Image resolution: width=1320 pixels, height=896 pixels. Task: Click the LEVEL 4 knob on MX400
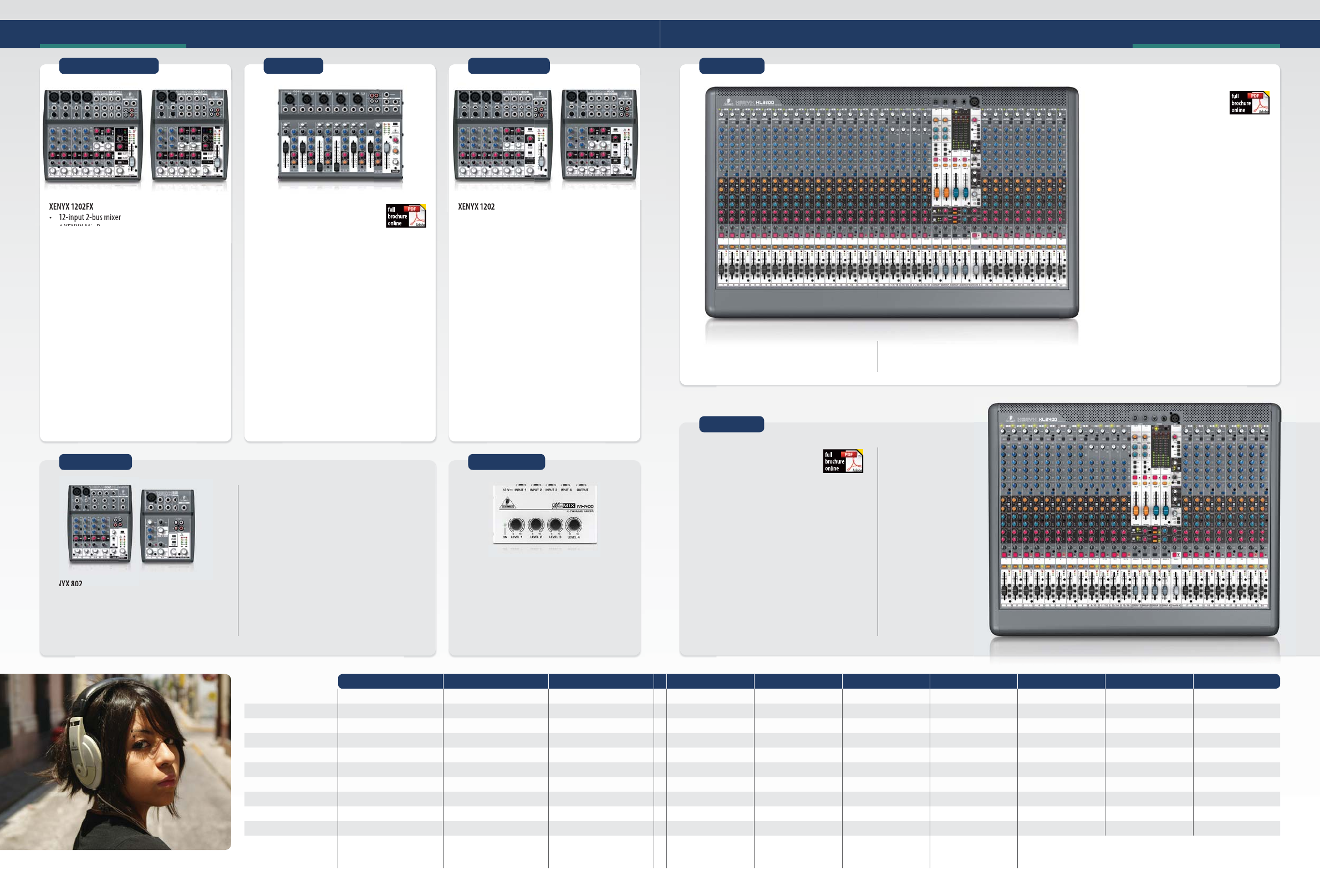574,525
